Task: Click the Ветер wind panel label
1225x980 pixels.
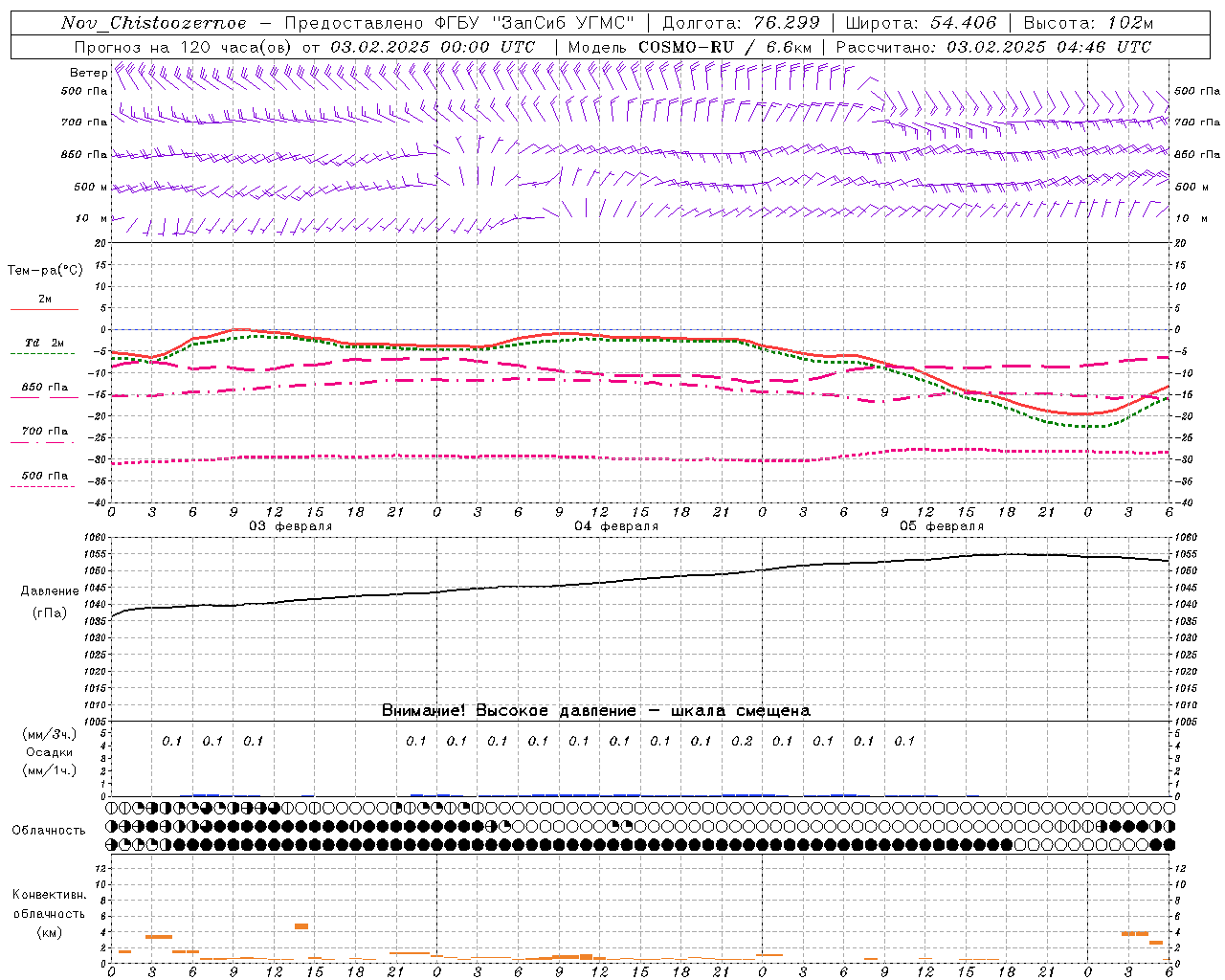Action: pos(89,73)
